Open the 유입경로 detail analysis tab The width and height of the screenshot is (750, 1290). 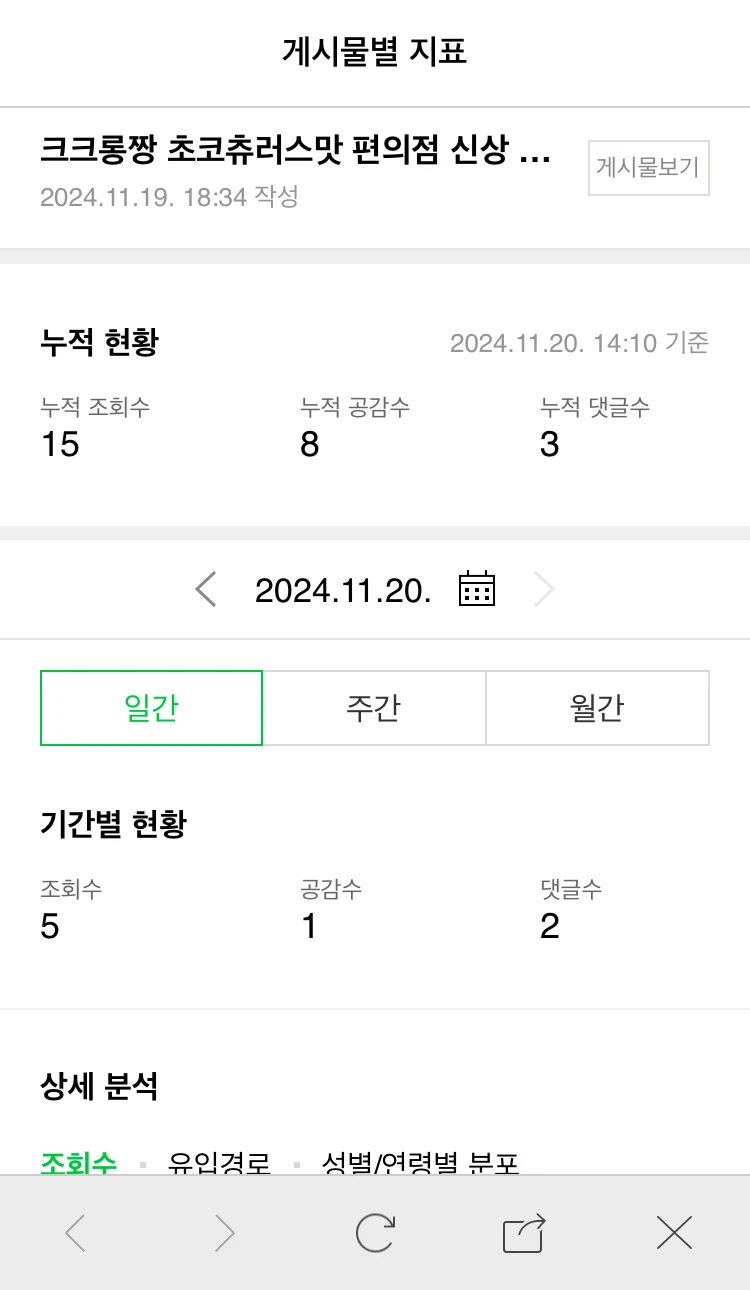[x=219, y=1163]
